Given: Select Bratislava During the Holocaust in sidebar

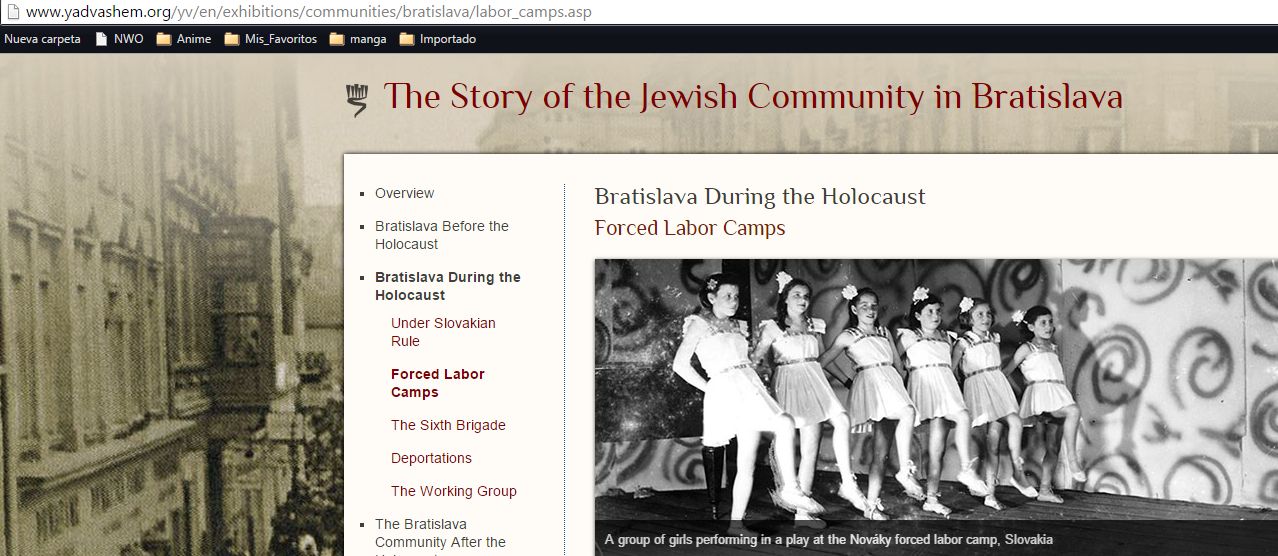Looking at the screenshot, I should (447, 286).
